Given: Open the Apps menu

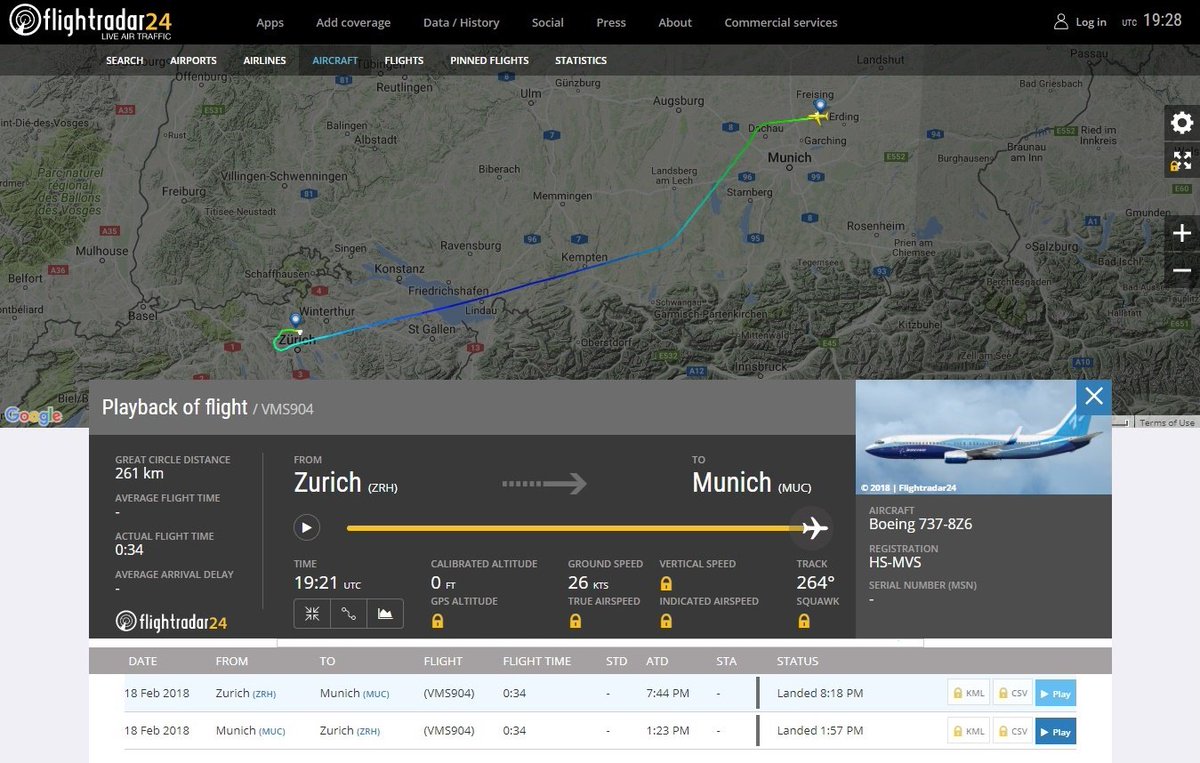Looking at the screenshot, I should click(x=270, y=22).
